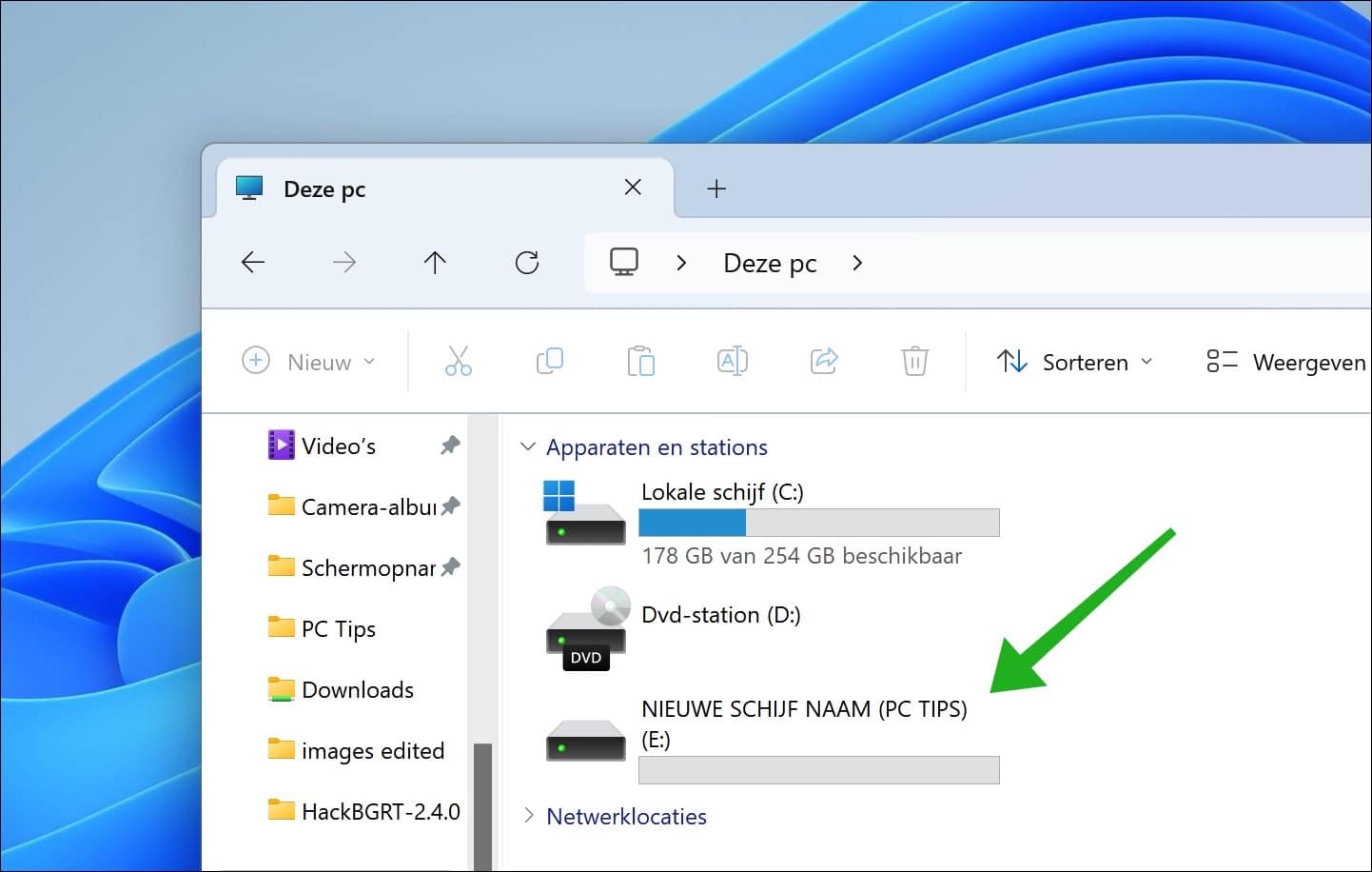
Task: Paste from clipboard using the paste icon
Action: click(x=640, y=361)
